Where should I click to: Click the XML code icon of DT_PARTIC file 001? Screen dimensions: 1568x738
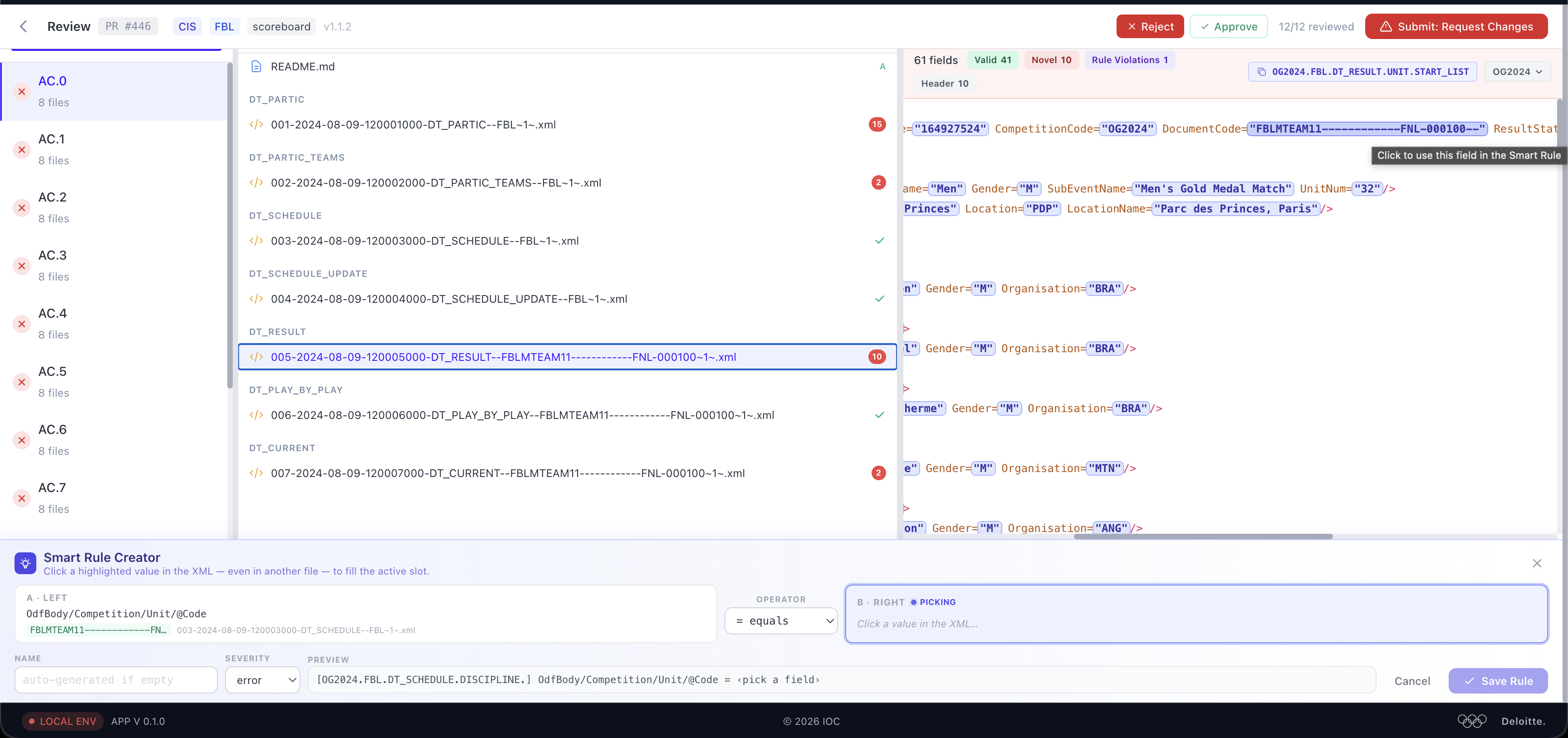[256, 125]
